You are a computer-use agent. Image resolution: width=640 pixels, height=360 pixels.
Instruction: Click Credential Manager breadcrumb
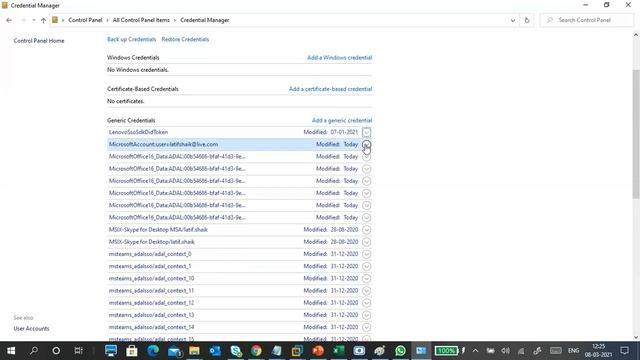click(205, 20)
